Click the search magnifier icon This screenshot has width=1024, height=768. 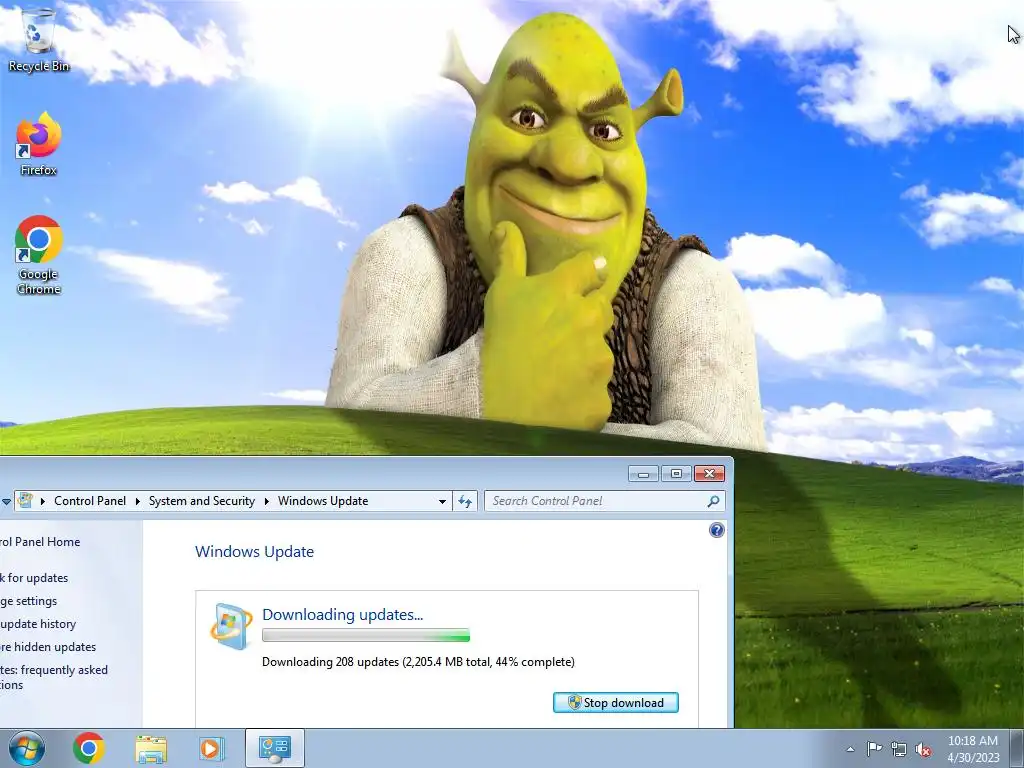pyautogui.click(x=713, y=501)
